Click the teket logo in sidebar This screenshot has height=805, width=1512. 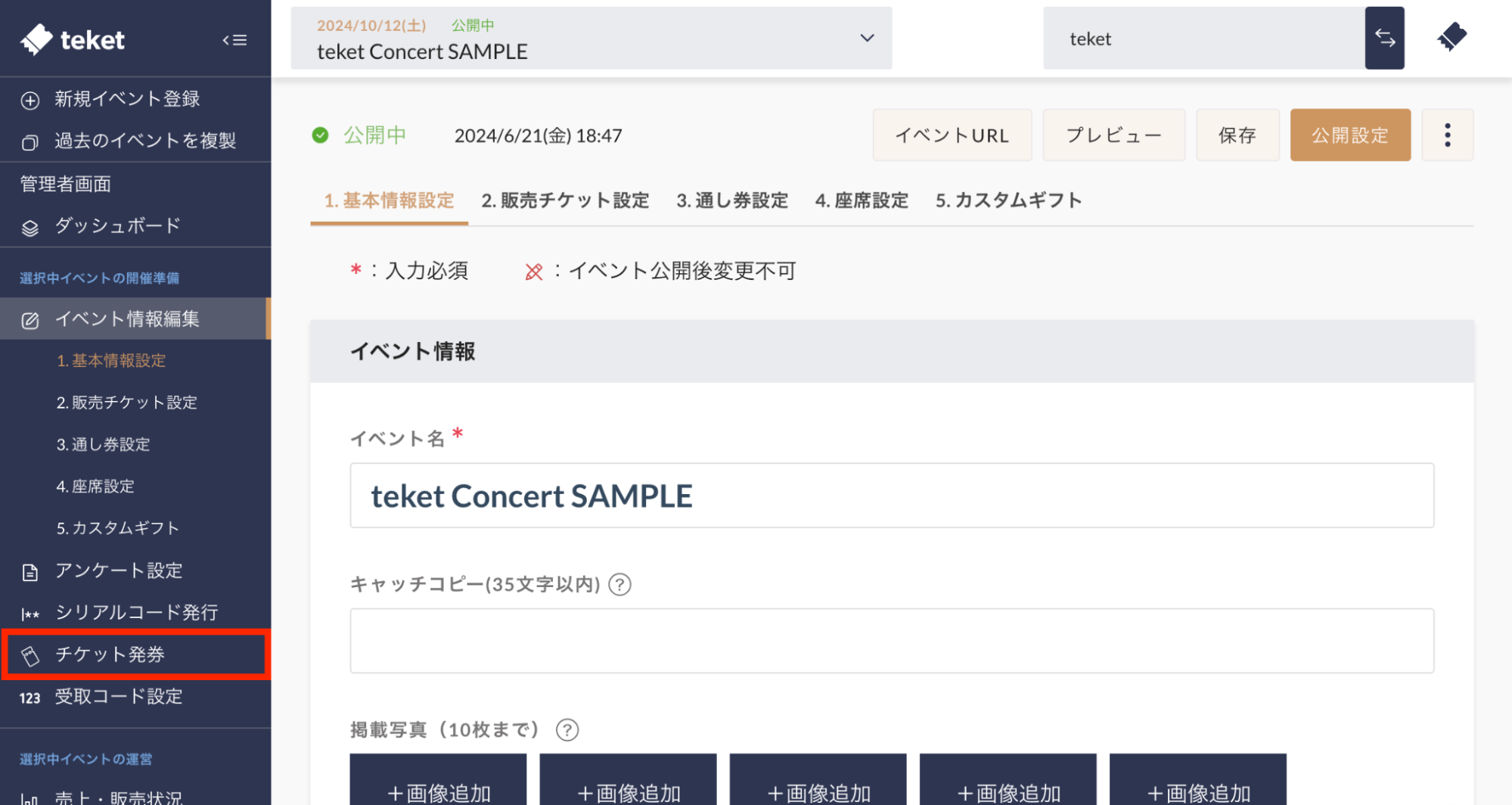tap(73, 39)
